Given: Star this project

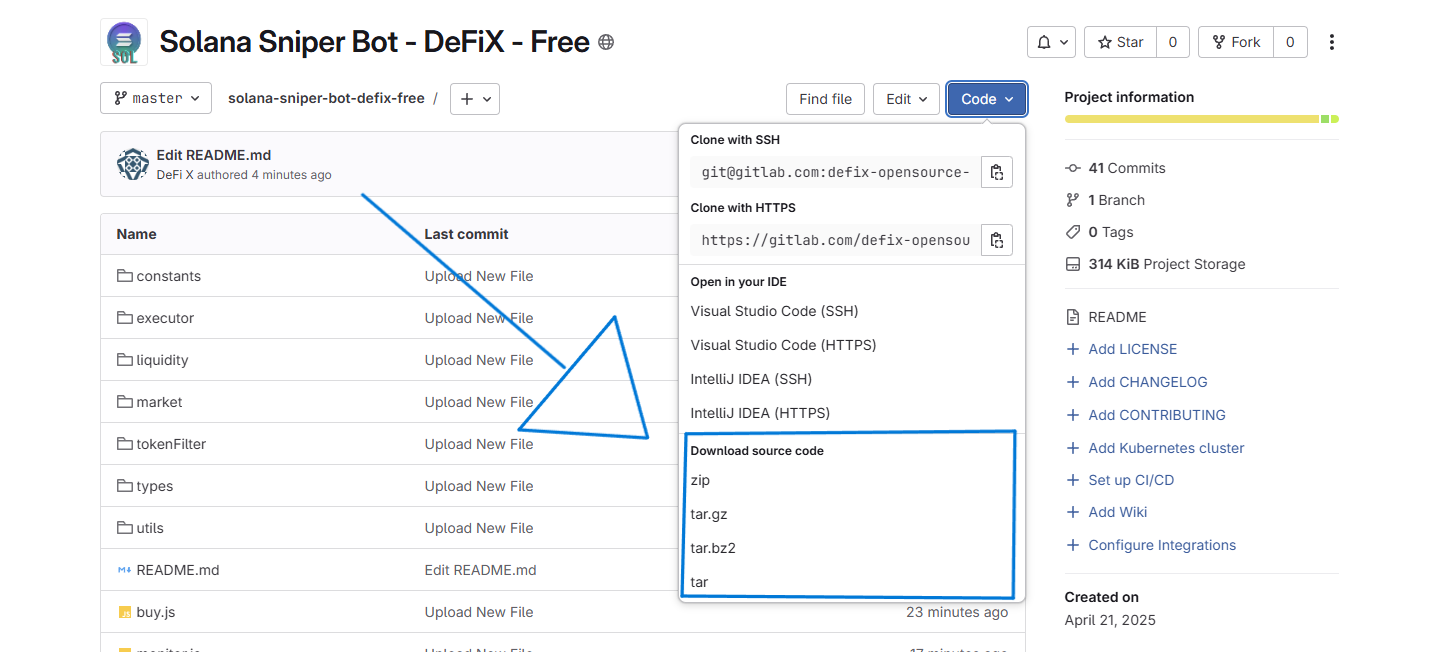Looking at the screenshot, I should [1120, 42].
